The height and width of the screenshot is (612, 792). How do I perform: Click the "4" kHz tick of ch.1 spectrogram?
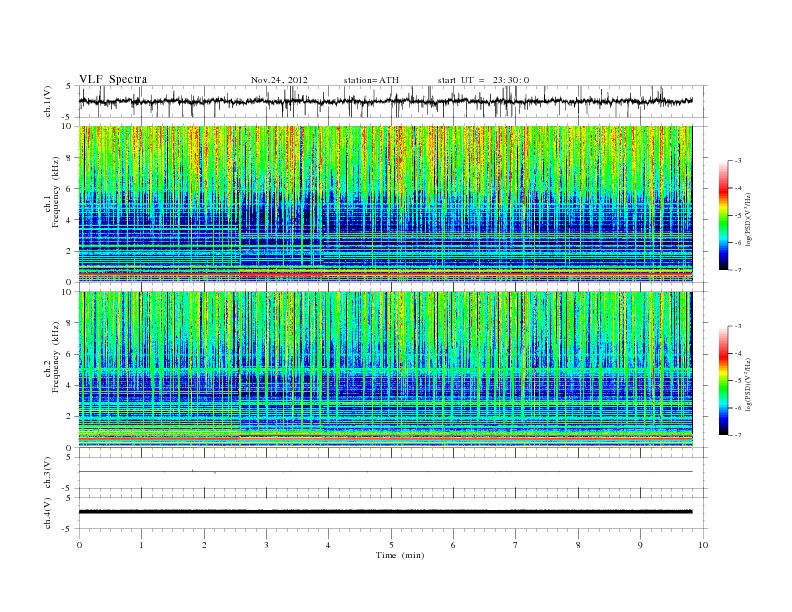(x=70, y=220)
